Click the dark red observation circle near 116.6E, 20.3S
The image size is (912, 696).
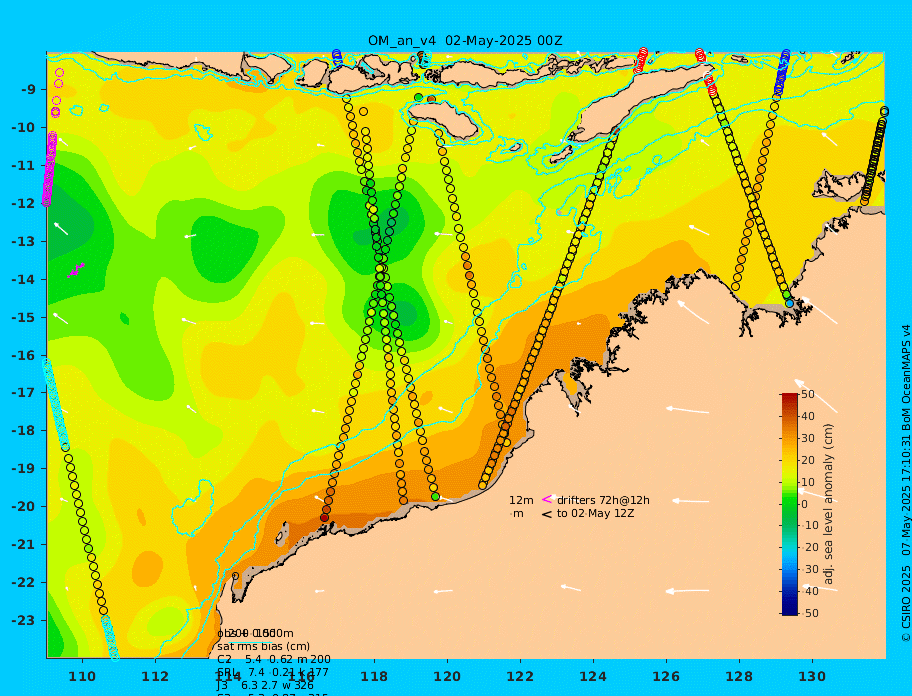pyautogui.click(x=325, y=517)
